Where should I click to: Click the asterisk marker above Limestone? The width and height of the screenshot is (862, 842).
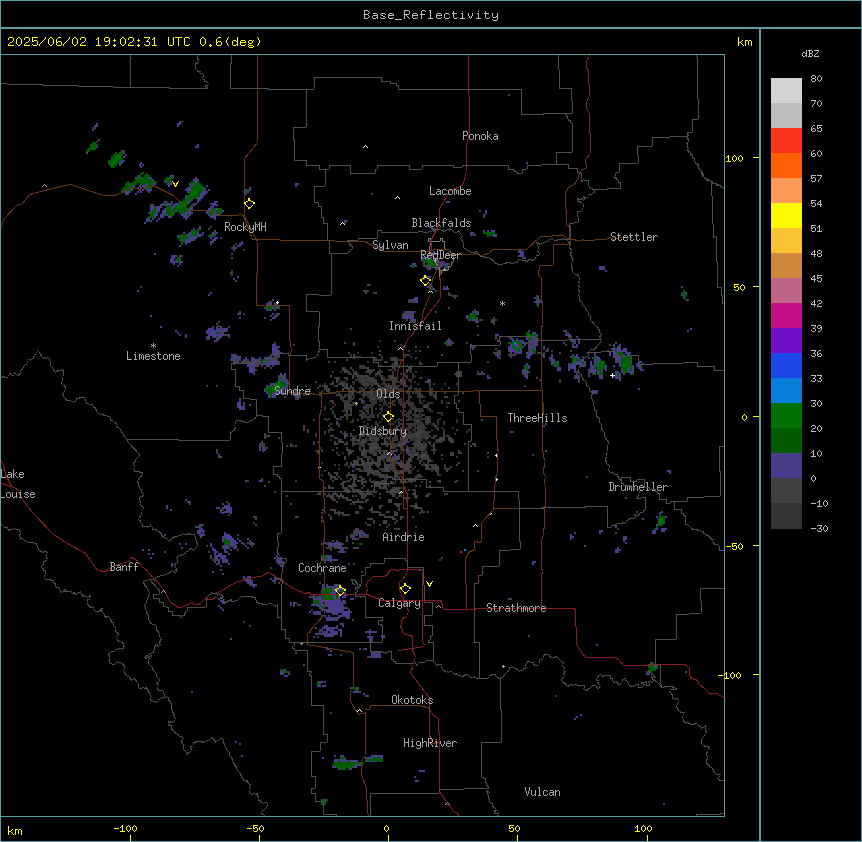(153, 346)
